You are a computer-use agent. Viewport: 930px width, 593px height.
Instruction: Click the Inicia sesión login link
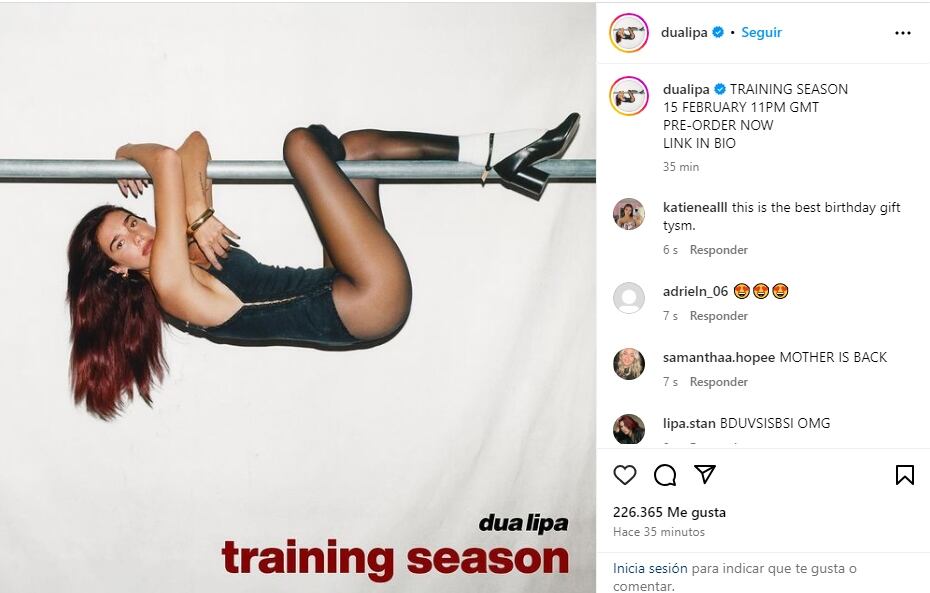pyautogui.click(x=650, y=568)
